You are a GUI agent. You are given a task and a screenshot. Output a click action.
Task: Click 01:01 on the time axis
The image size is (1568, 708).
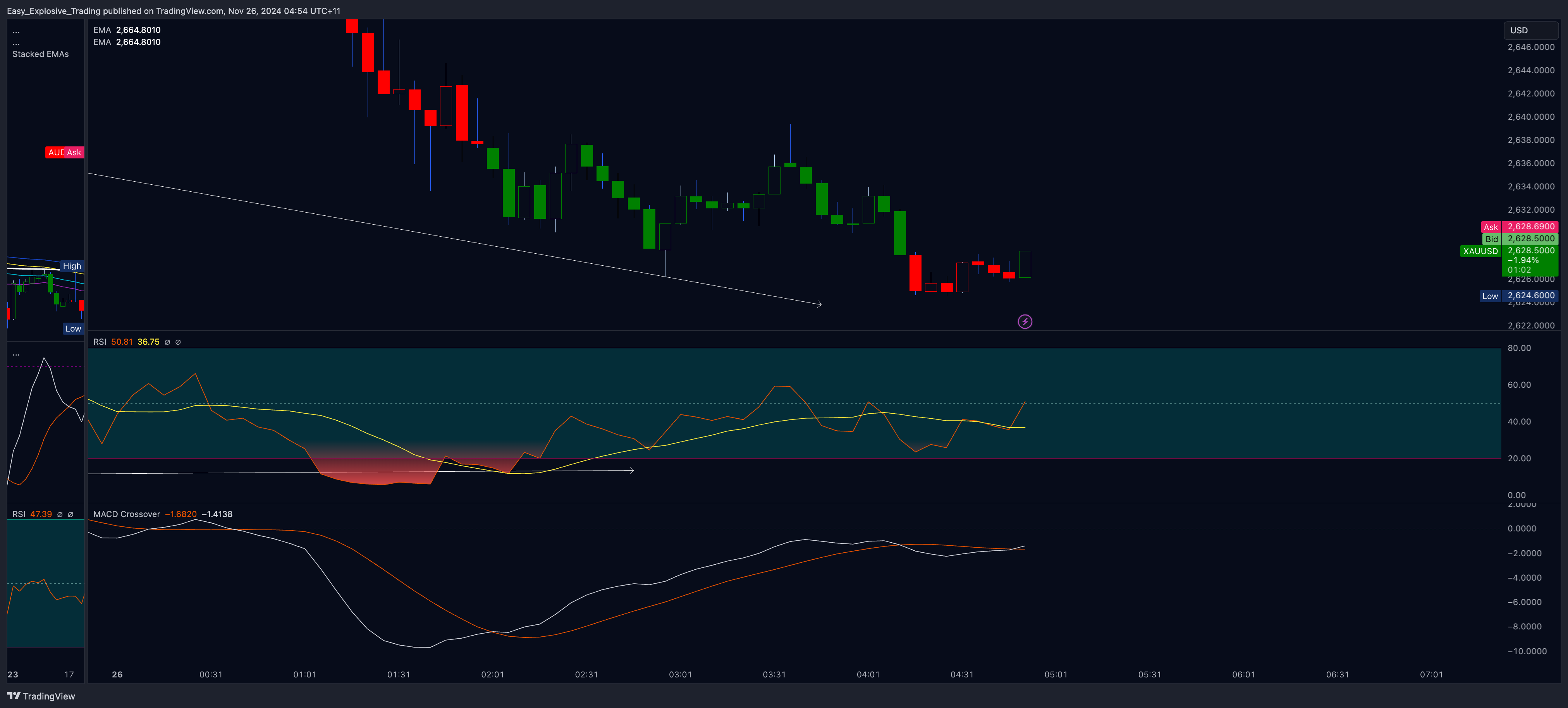point(305,675)
